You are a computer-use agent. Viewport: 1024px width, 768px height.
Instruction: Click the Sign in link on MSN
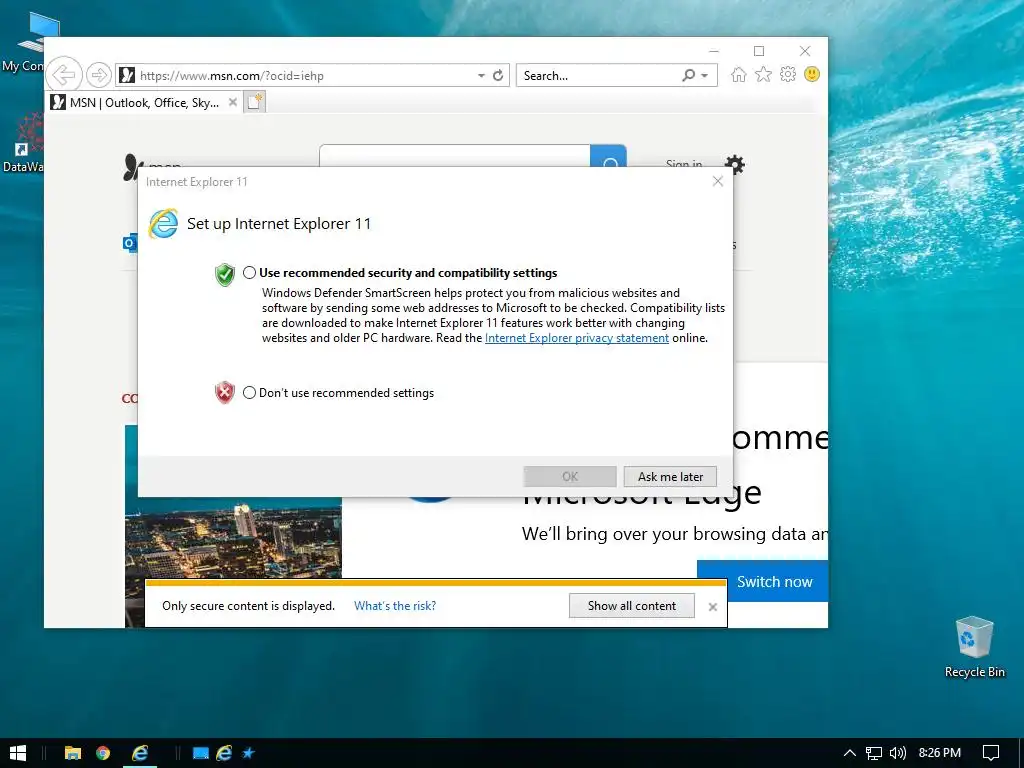point(684,163)
